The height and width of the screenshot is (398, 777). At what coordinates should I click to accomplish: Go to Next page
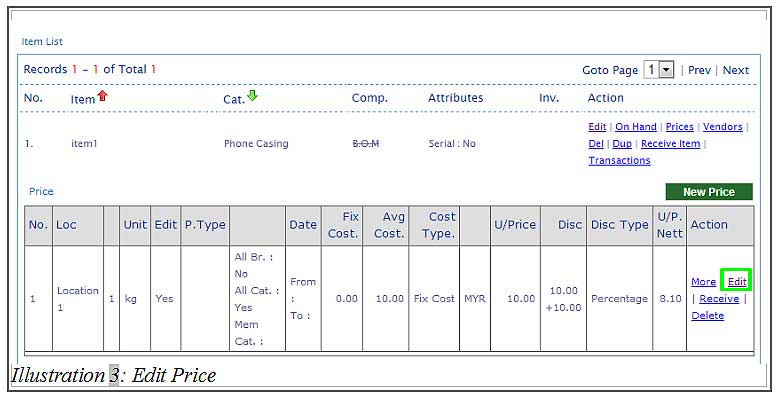coord(736,70)
